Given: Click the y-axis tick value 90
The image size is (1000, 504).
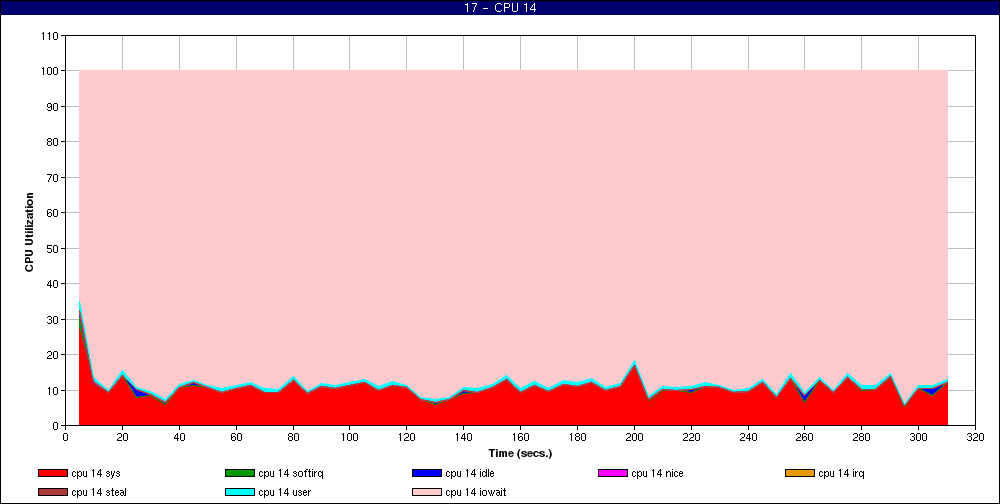Looking at the screenshot, I should click(54, 107).
